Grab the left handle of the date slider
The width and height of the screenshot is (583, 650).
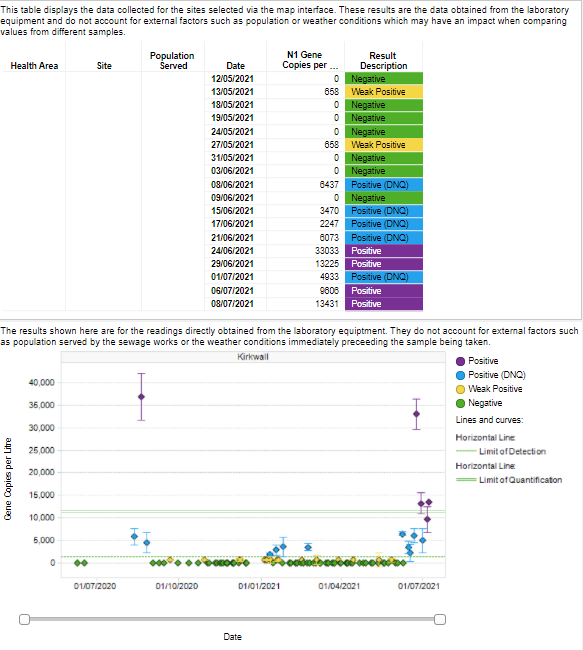point(24,619)
